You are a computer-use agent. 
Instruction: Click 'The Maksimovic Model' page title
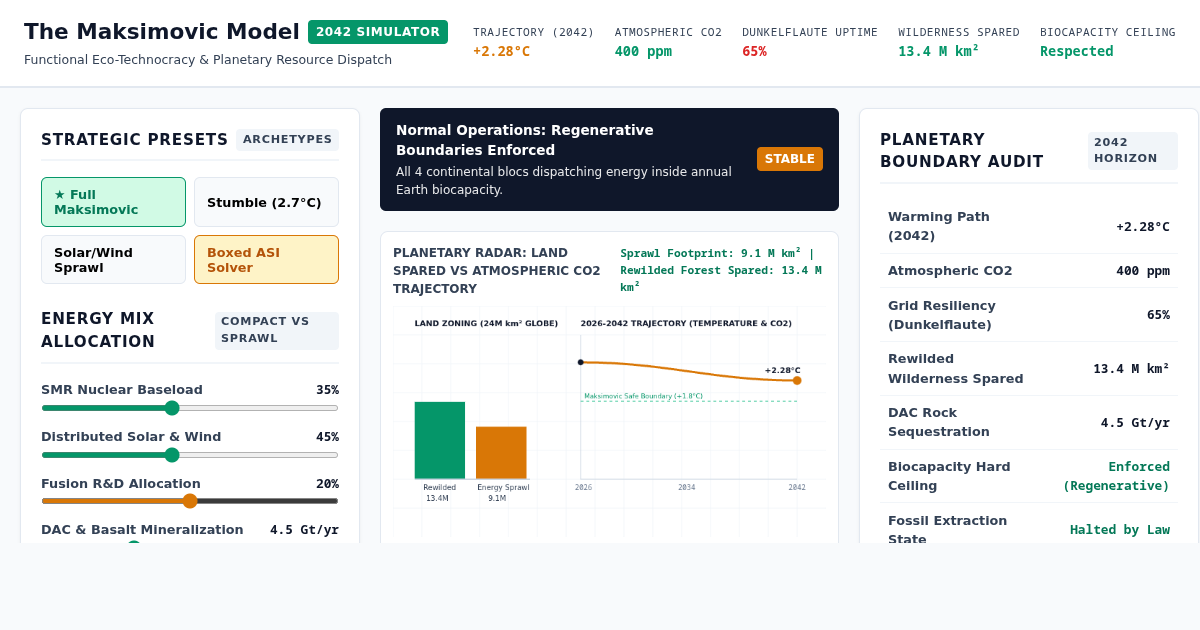tap(162, 32)
